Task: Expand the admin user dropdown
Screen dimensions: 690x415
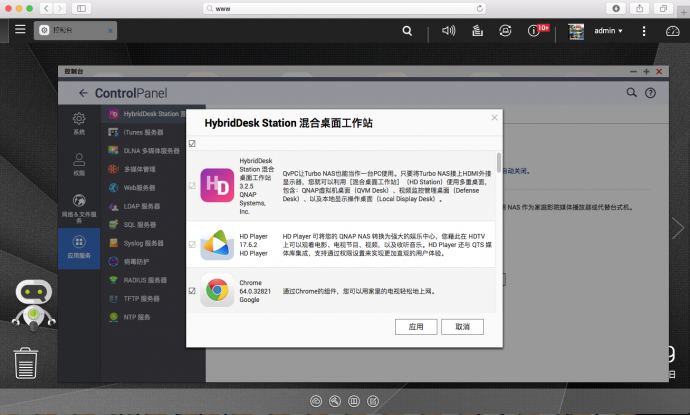Action: (608, 31)
